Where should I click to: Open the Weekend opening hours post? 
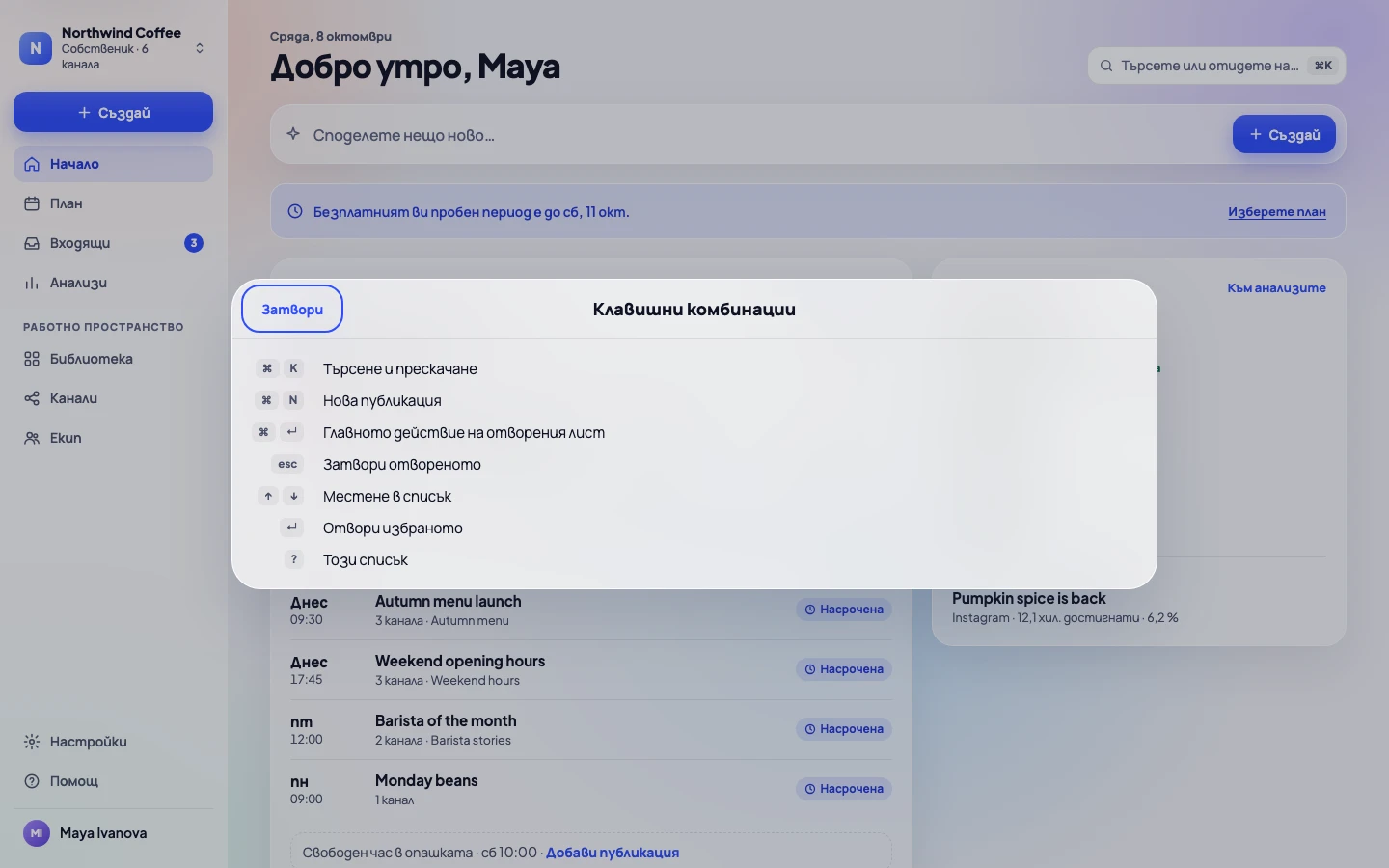[x=590, y=669]
